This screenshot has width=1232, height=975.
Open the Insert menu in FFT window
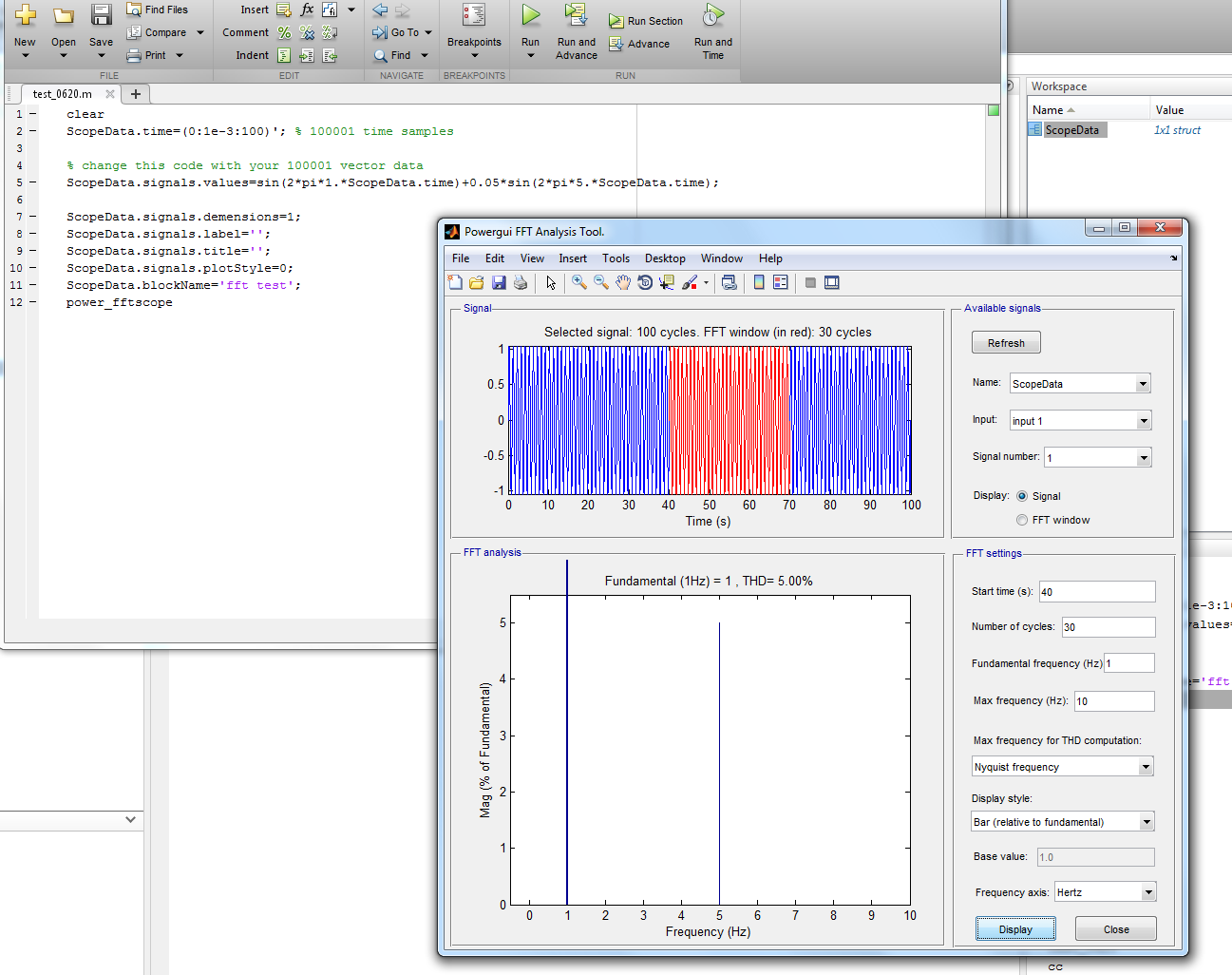tap(572, 258)
